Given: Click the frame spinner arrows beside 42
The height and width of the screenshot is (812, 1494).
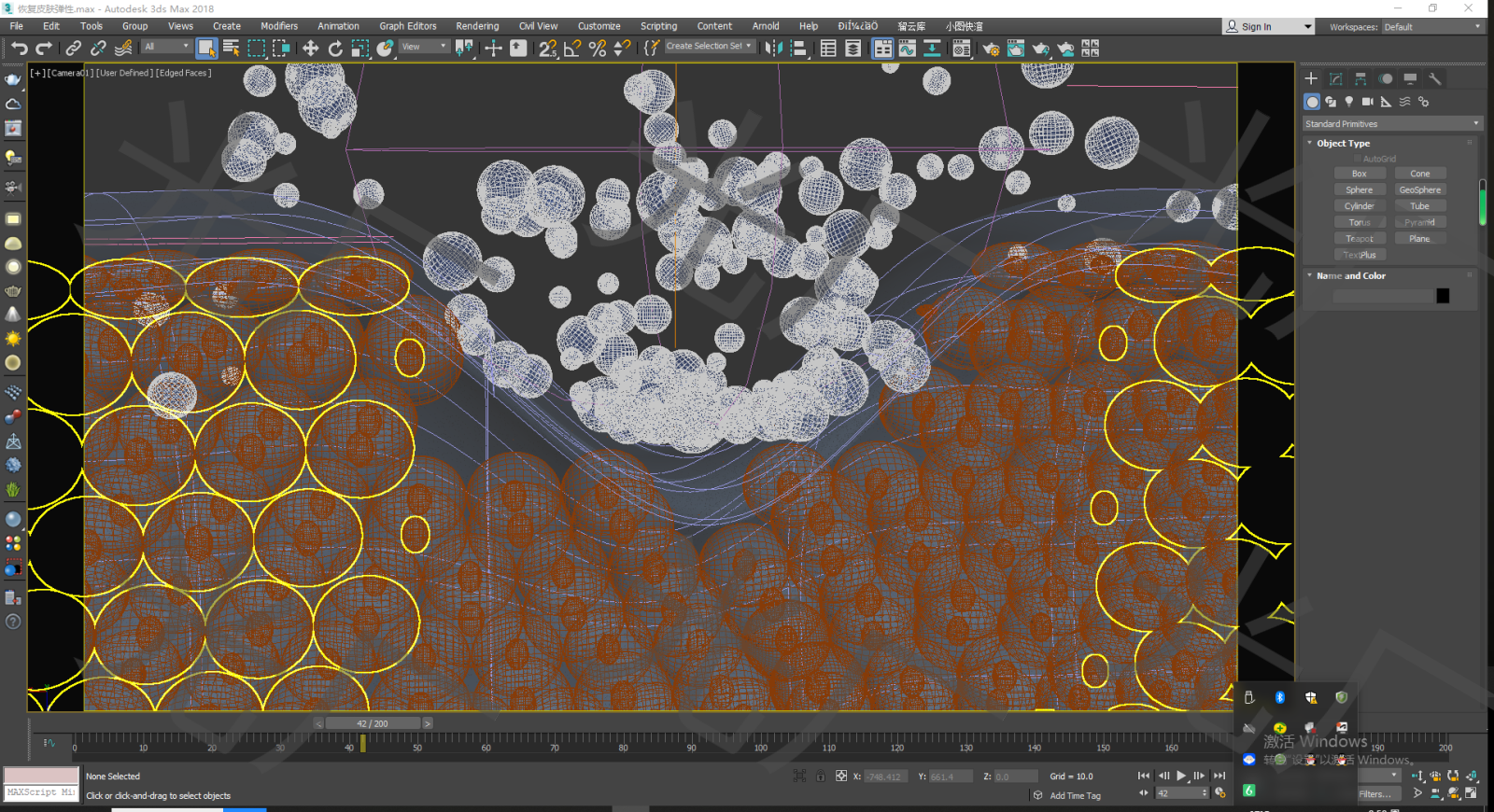Looking at the screenshot, I should [1205, 793].
